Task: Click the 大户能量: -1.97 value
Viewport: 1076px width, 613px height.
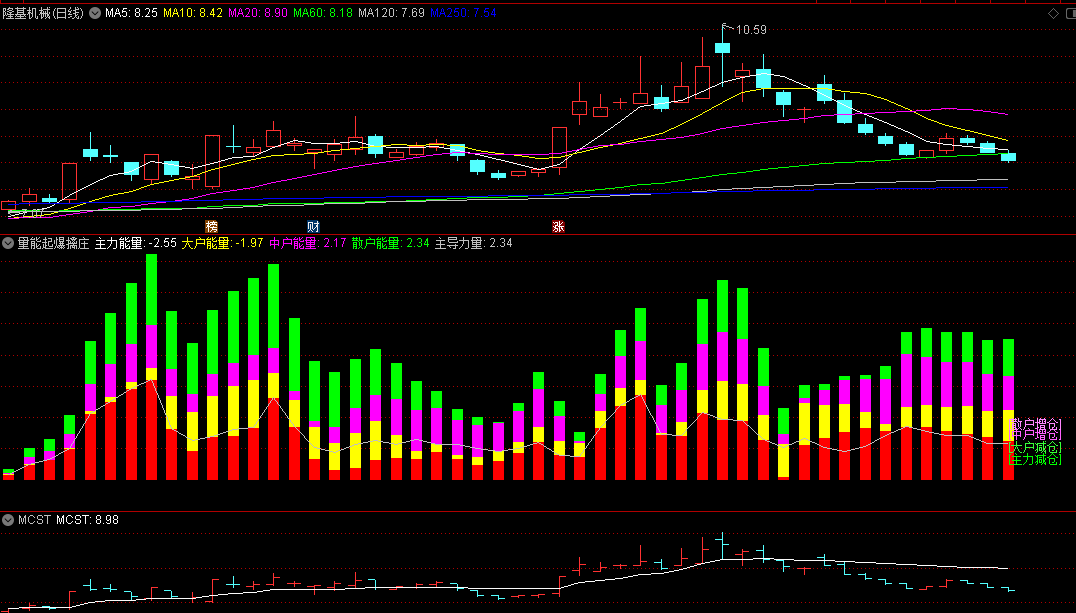Action: (222, 243)
